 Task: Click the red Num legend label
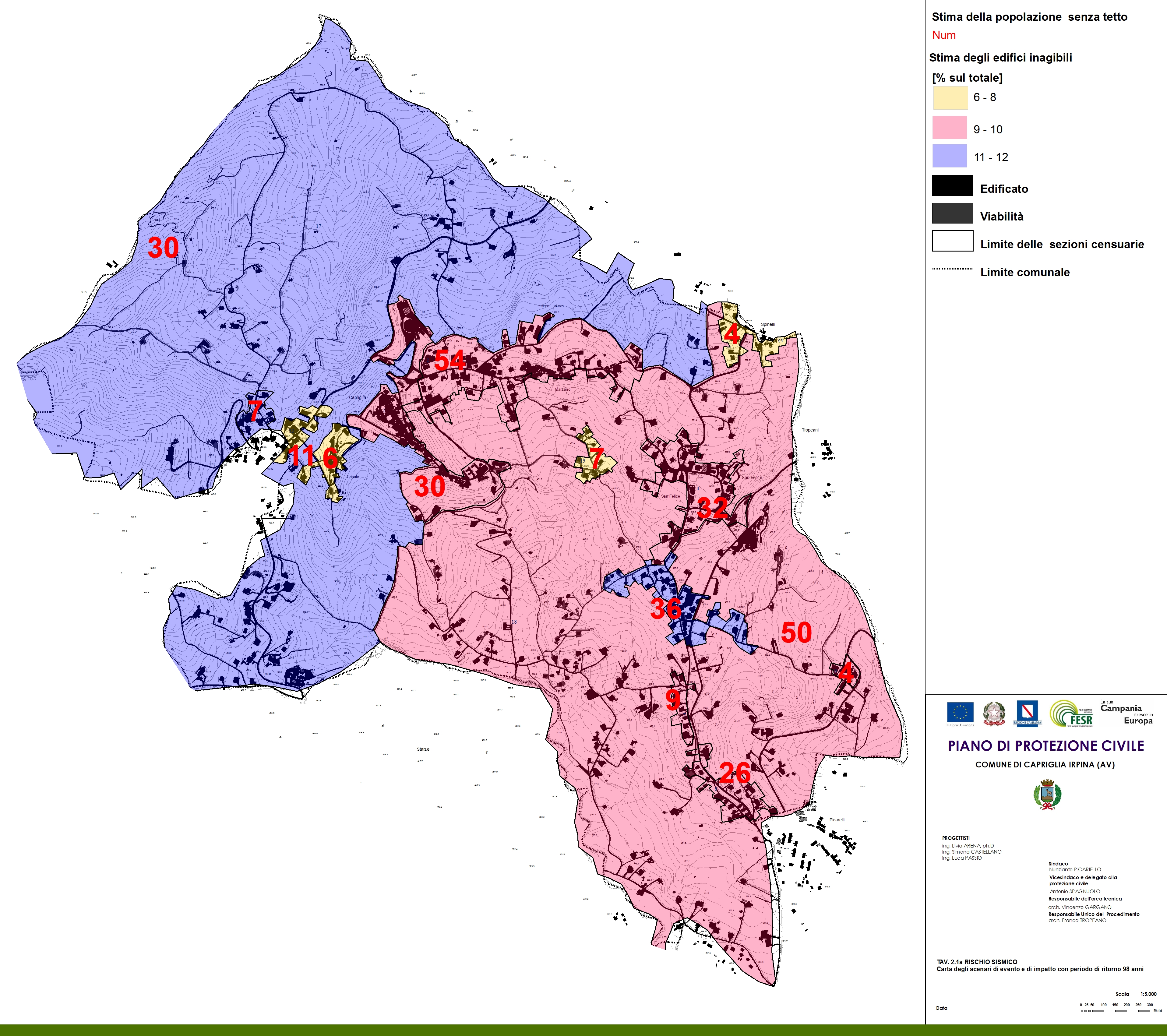tap(944, 35)
